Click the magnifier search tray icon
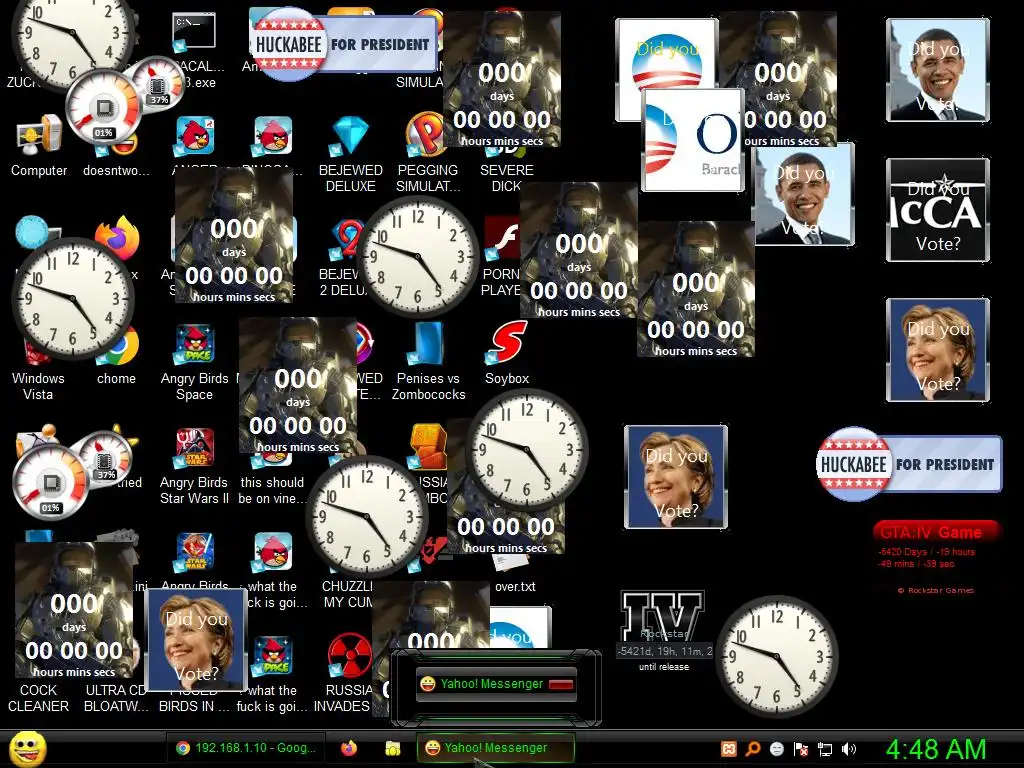Image resolution: width=1024 pixels, height=768 pixels. click(752, 749)
